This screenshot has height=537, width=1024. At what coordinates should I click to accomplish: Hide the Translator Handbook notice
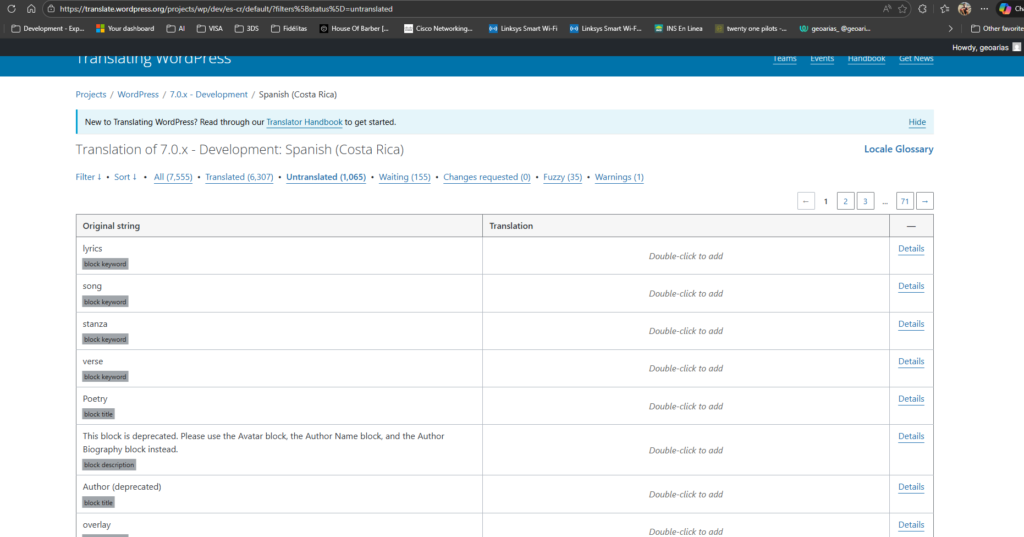click(x=916, y=122)
